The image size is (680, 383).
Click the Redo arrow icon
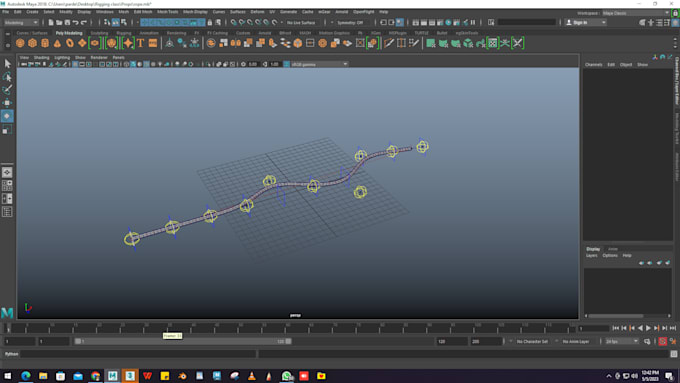click(84, 22)
